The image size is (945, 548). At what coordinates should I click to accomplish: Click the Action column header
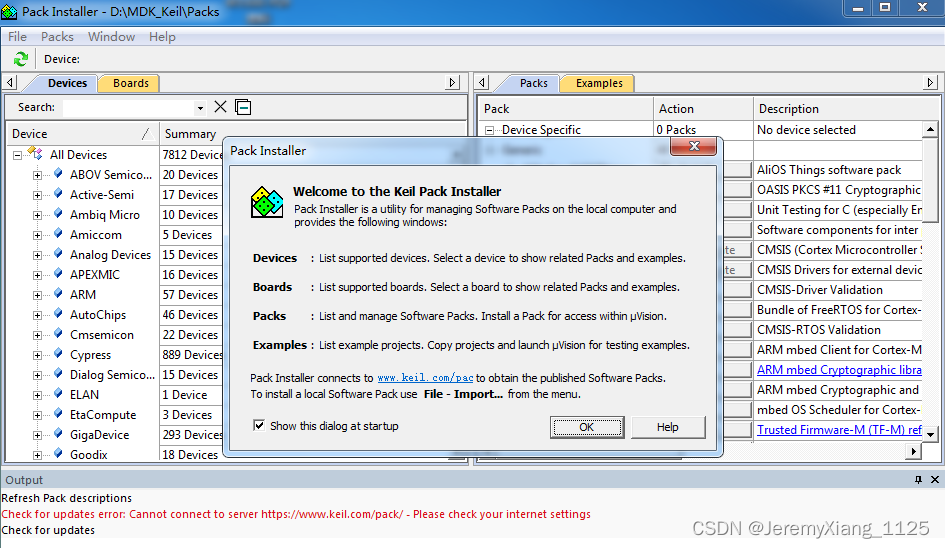(703, 109)
